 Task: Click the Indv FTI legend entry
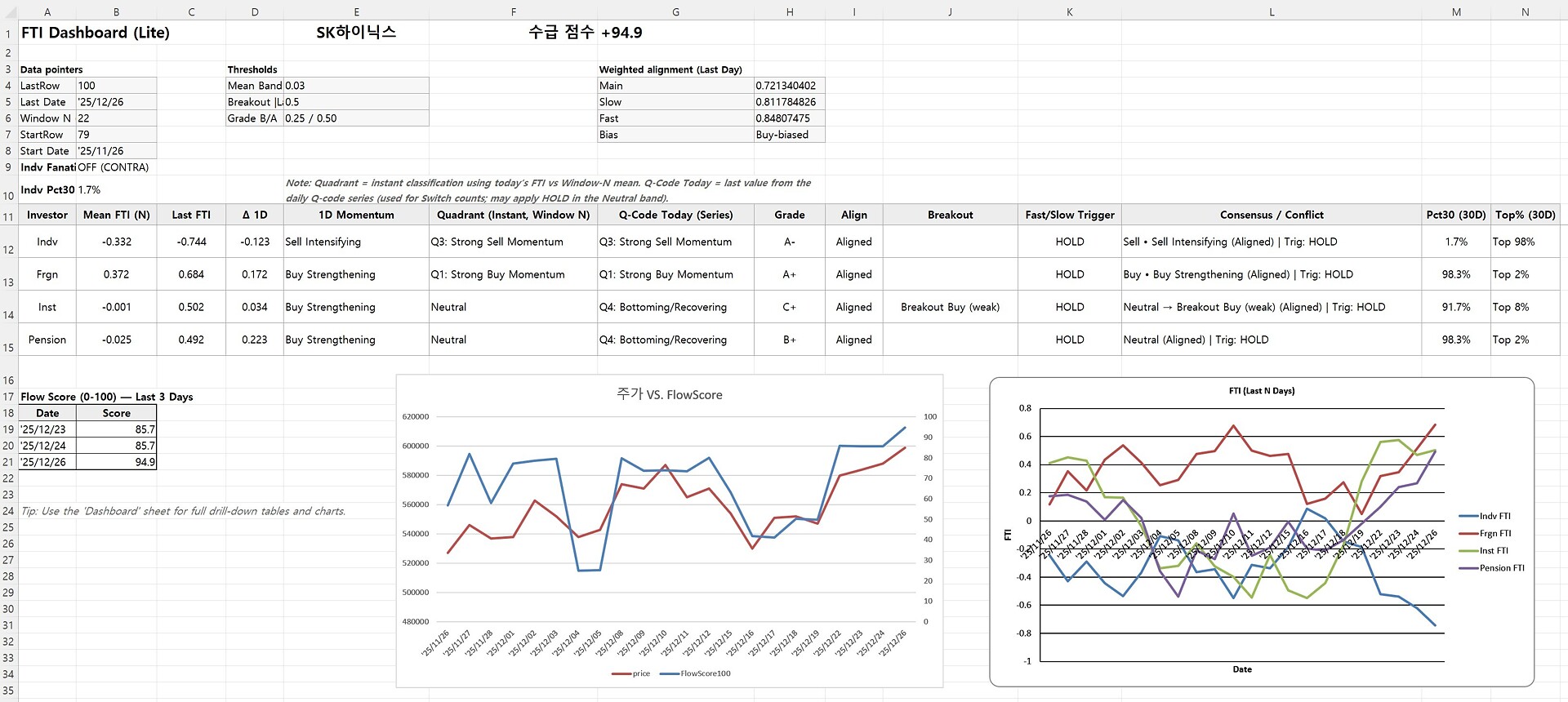[1494, 516]
